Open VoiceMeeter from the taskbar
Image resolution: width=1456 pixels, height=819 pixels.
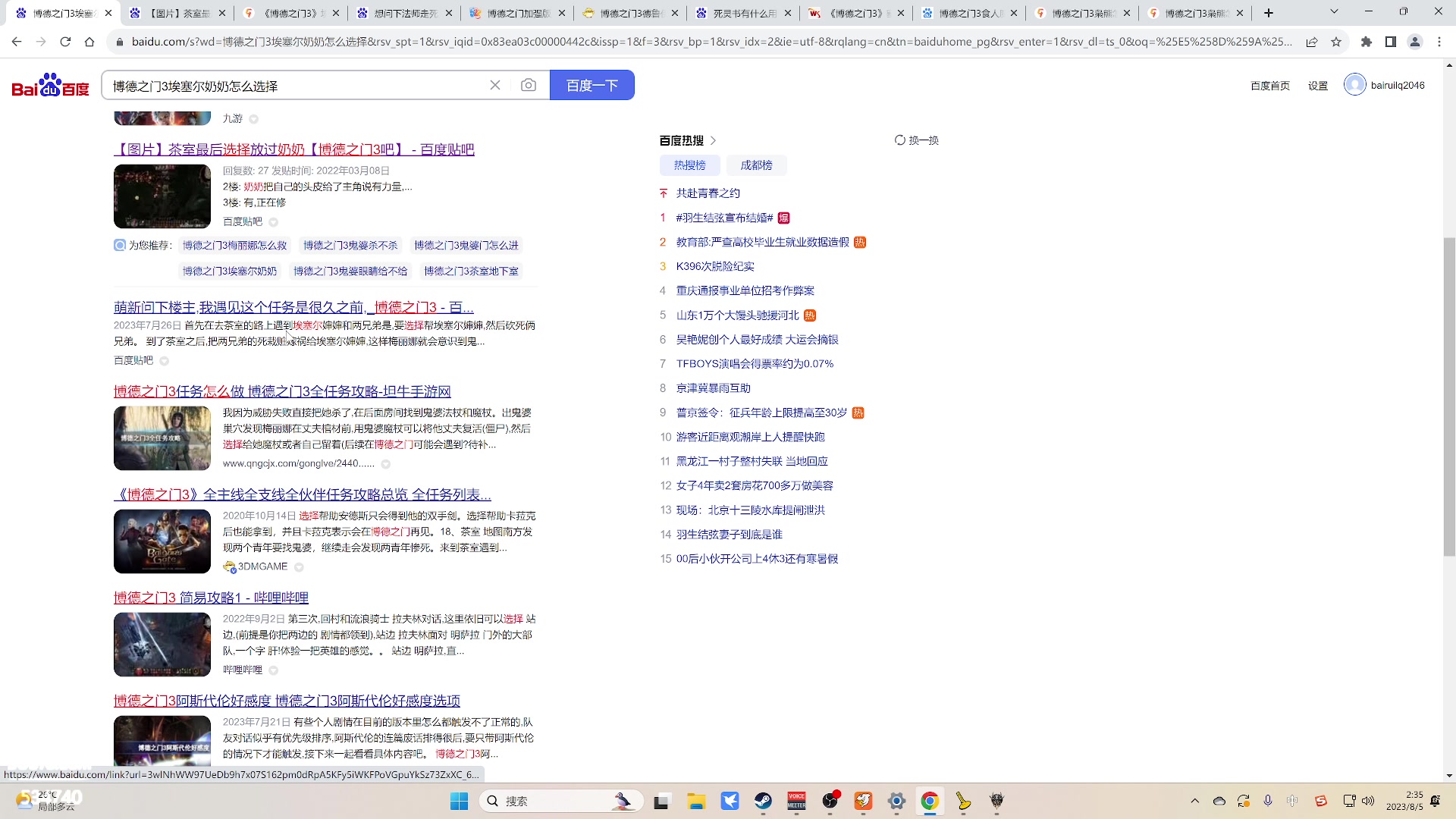[x=796, y=801]
